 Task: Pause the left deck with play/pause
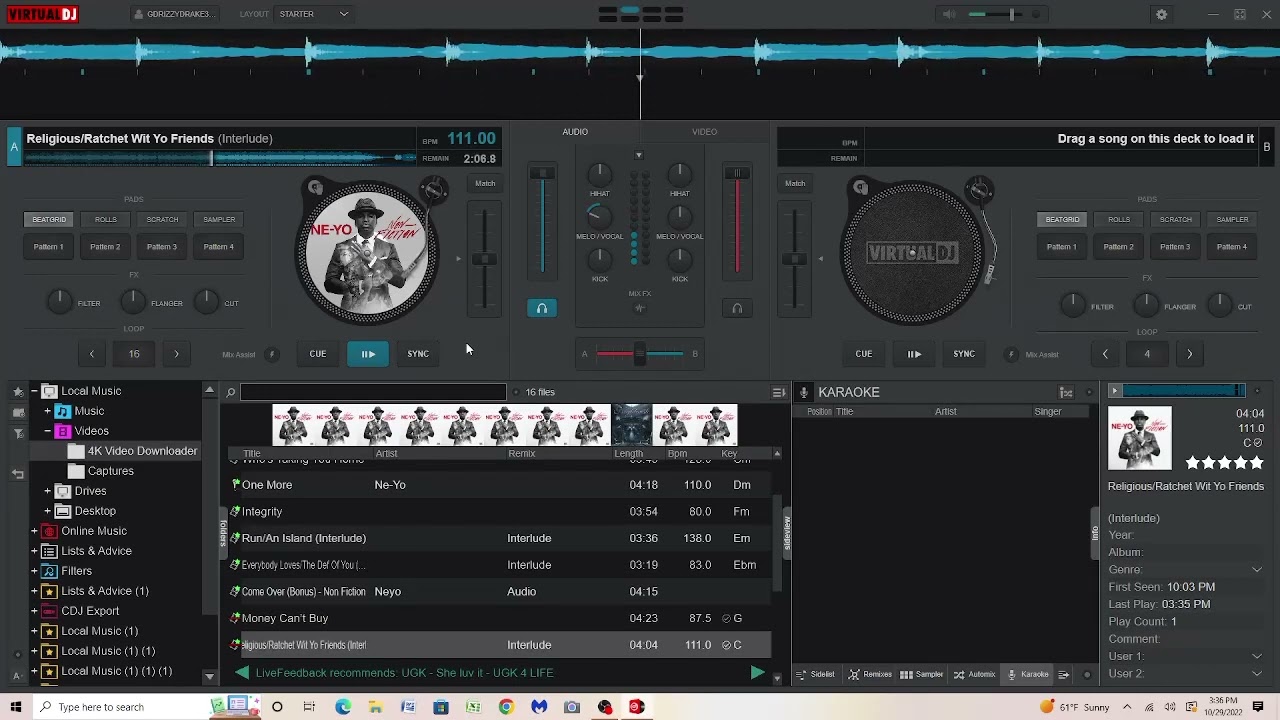tap(368, 354)
